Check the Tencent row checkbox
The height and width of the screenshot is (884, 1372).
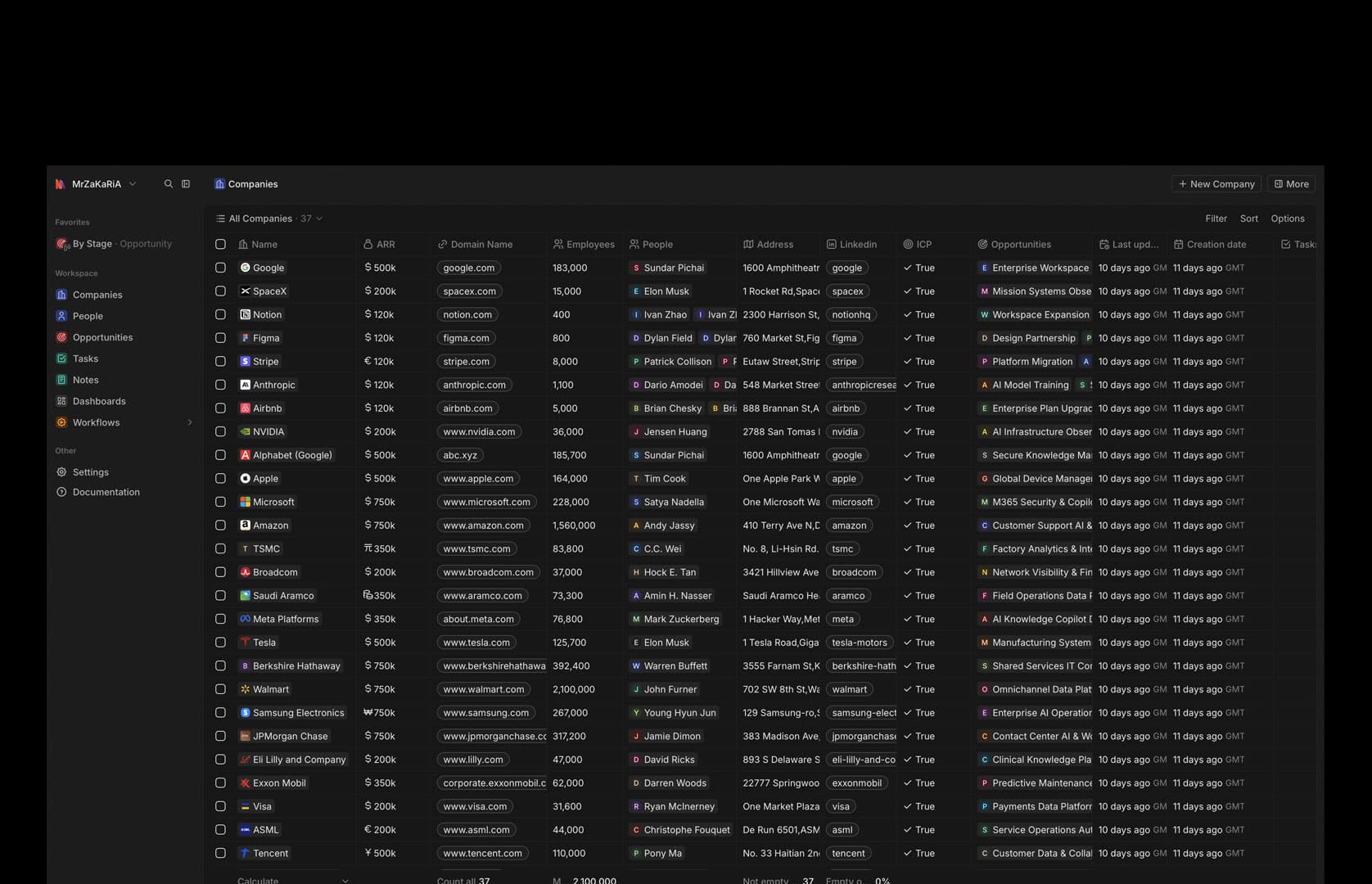(220, 853)
